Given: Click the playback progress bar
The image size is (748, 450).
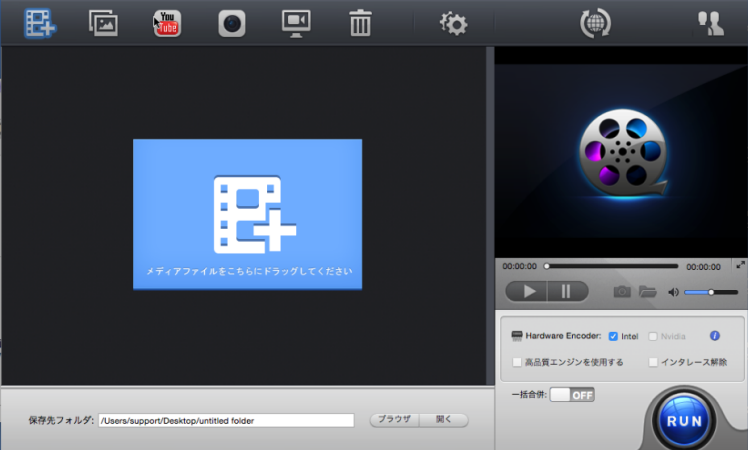Looking at the screenshot, I should coord(612,266).
